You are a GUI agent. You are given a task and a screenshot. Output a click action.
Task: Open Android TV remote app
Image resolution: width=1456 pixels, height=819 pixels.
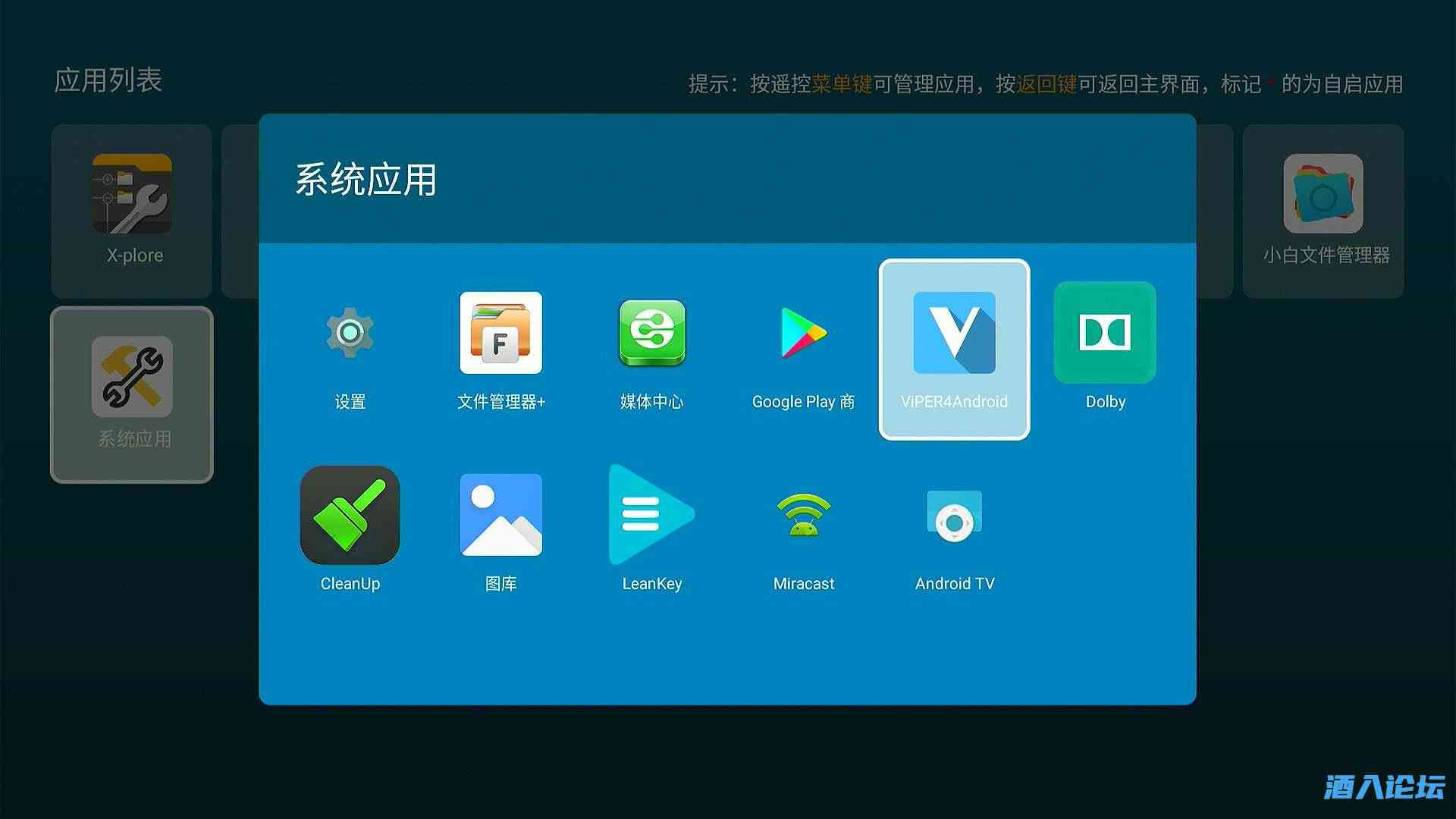pos(954,516)
